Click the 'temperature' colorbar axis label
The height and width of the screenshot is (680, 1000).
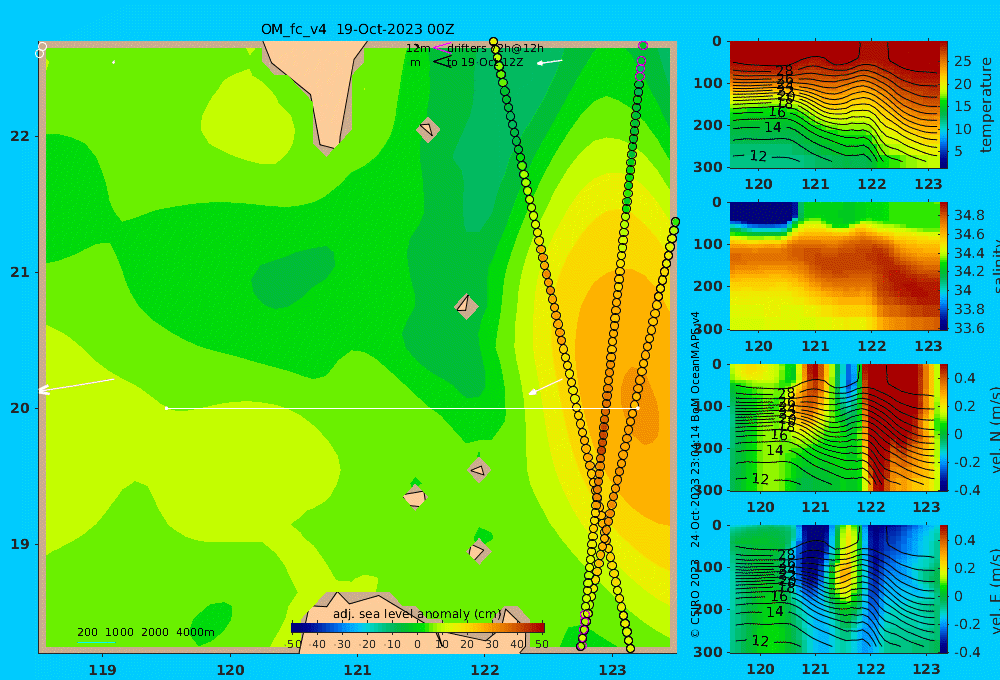(986, 105)
